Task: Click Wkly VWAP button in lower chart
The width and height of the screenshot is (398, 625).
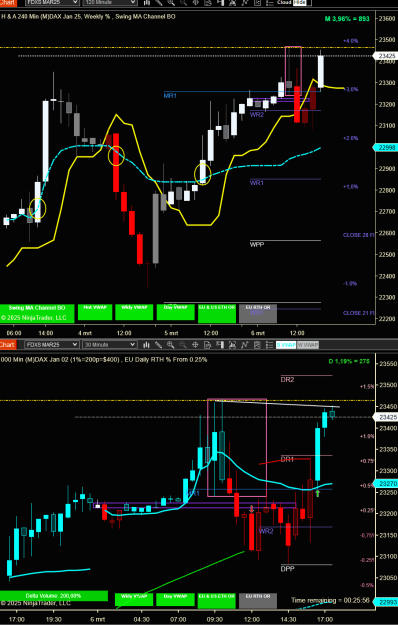Action: click(x=134, y=600)
